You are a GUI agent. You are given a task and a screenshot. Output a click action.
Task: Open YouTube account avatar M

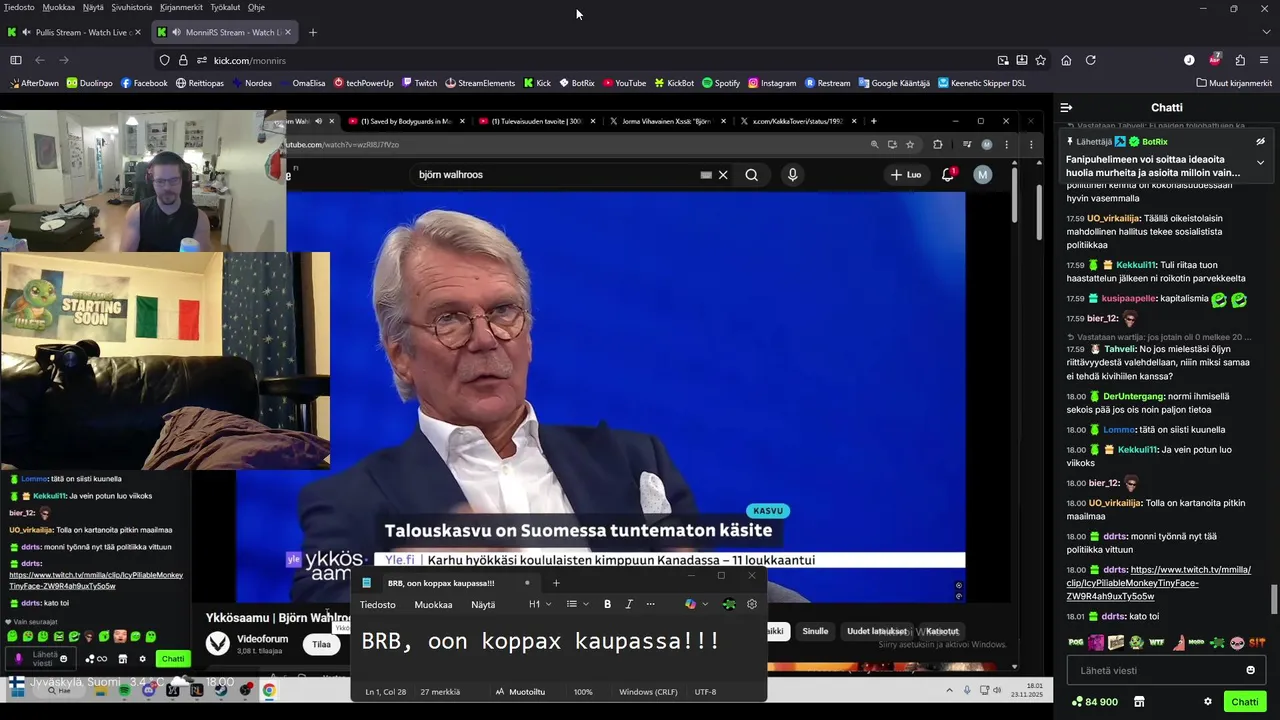pyautogui.click(x=983, y=175)
